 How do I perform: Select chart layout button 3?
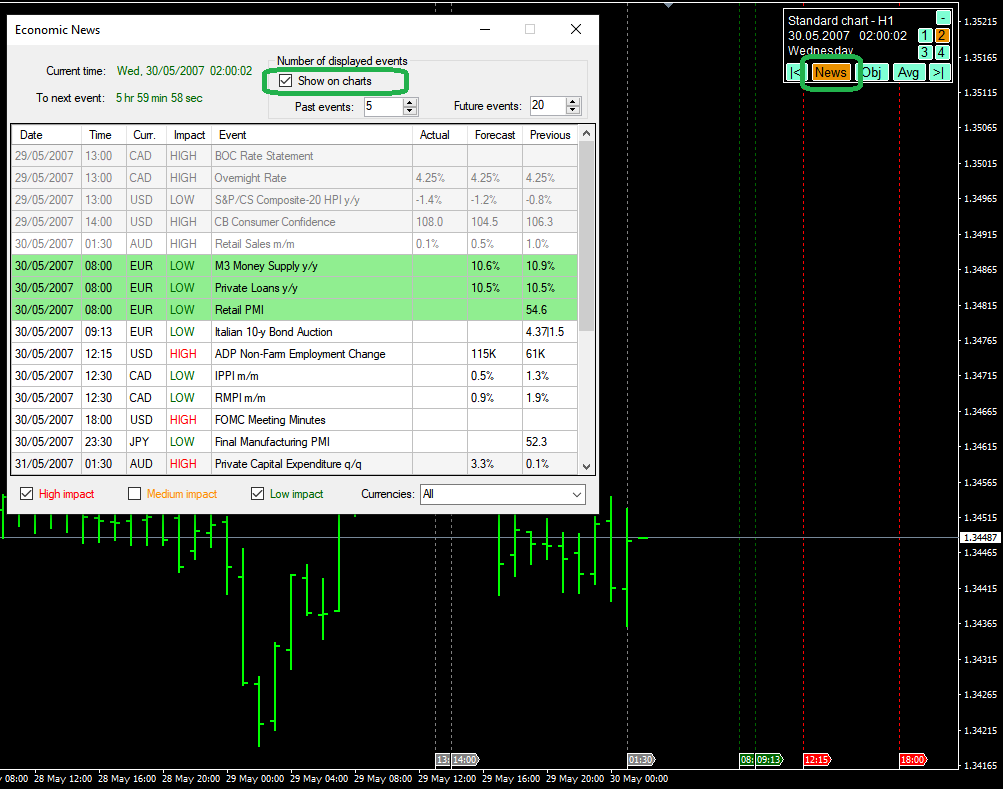[x=925, y=52]
